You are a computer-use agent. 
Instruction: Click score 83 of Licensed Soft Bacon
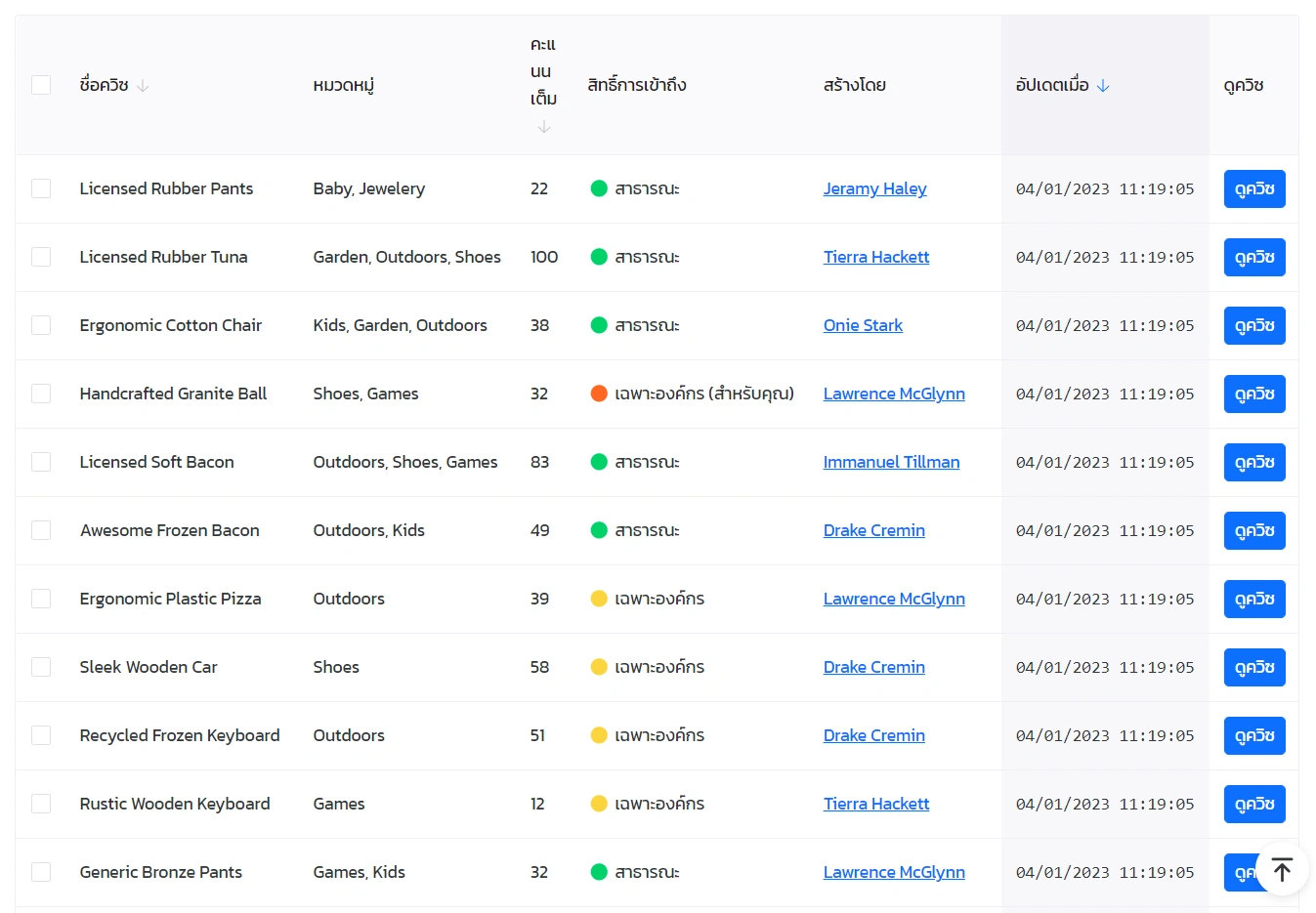pyautogui.click(x=539, y=462)
